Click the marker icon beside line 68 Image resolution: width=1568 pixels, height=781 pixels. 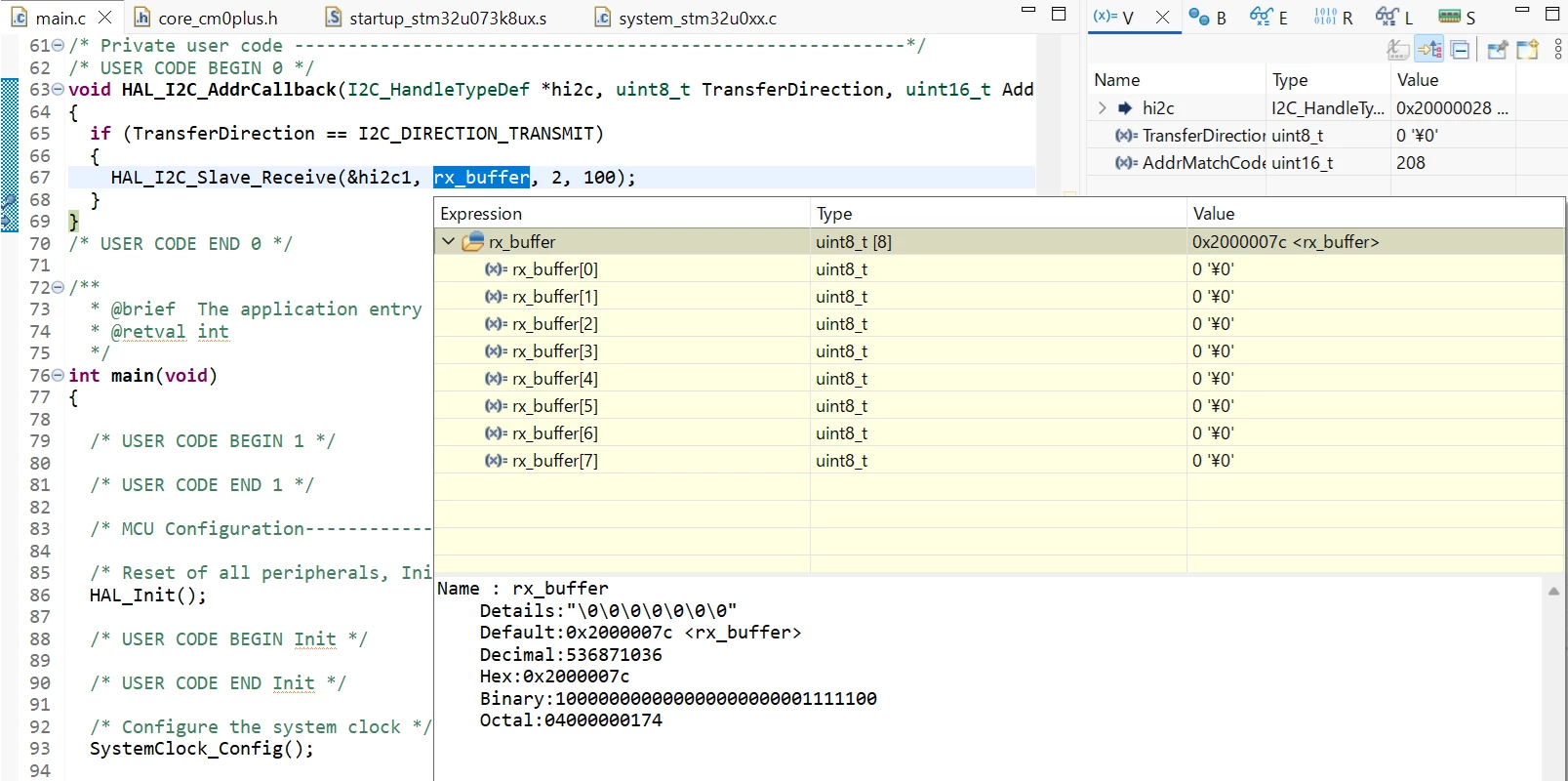[x=9, y=200]
